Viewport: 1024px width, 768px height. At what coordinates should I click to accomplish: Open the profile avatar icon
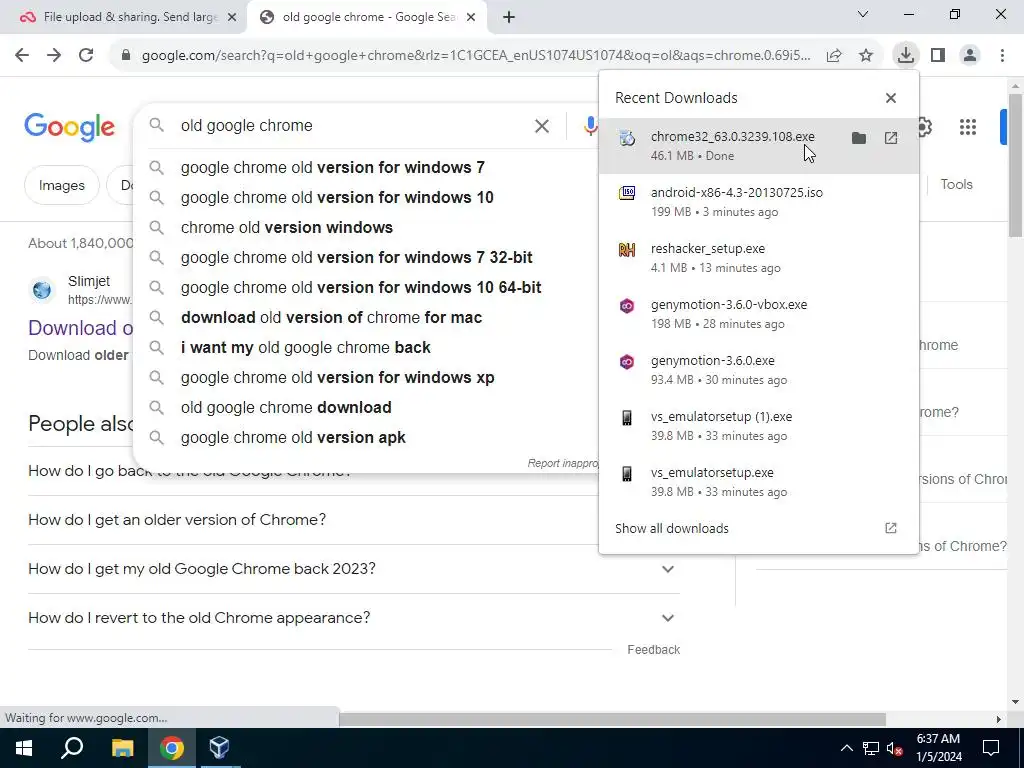pyautogui.click(x=970, y=55)
